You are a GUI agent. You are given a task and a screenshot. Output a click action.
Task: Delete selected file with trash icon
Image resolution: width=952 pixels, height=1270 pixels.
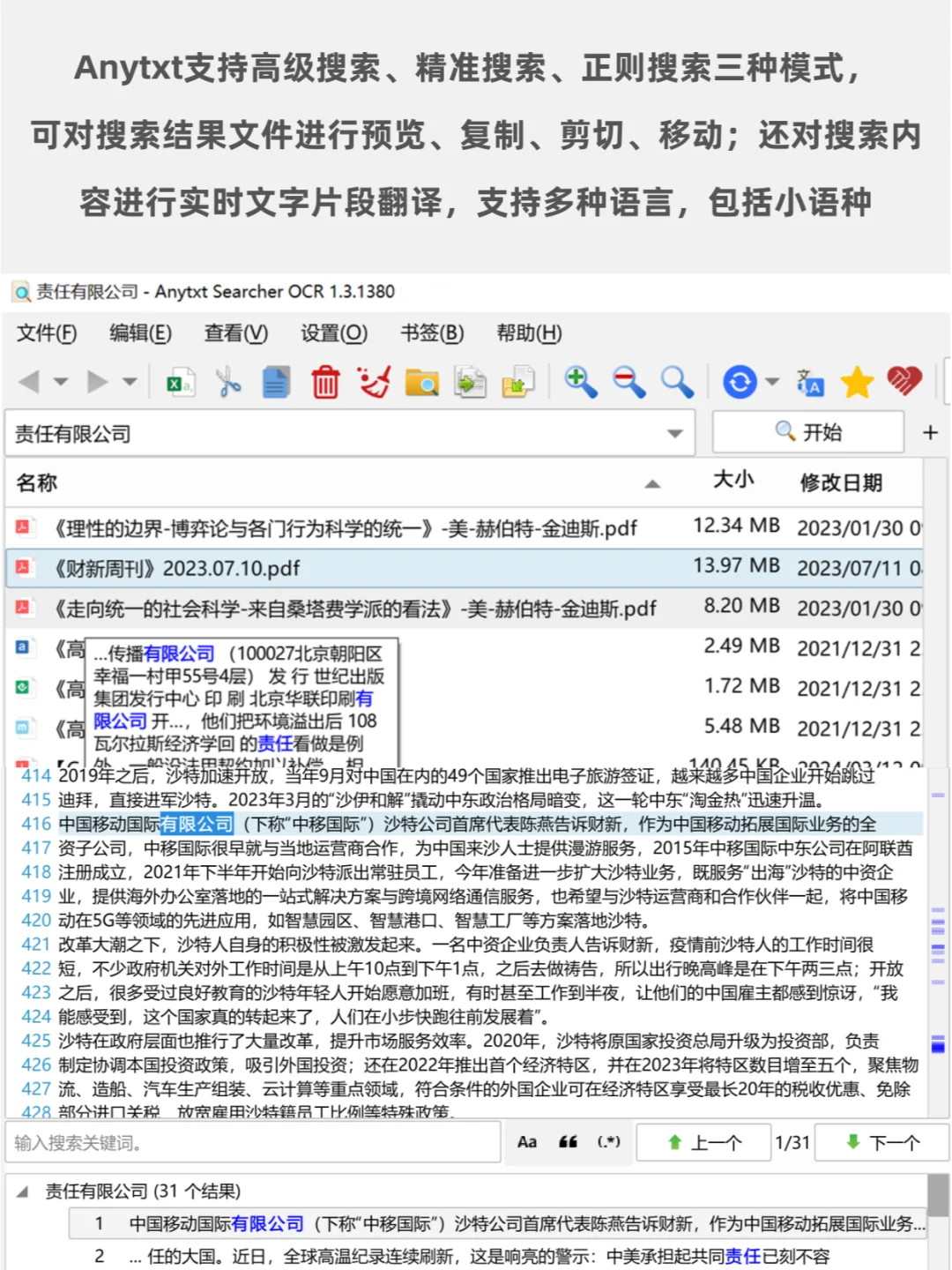(x=325, y=383)
